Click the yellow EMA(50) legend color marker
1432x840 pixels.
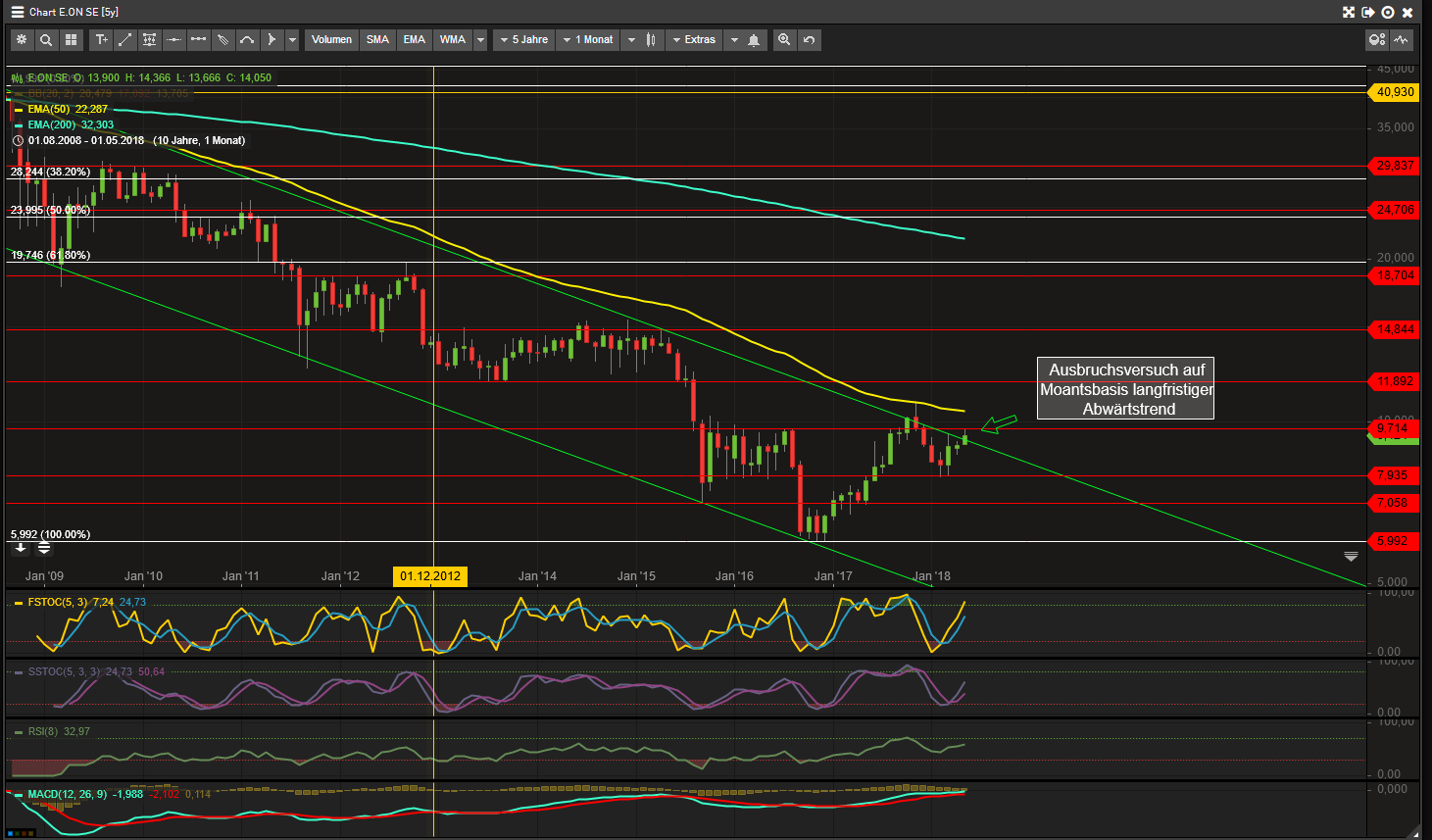pyautogui.click(x=18, y=110)
